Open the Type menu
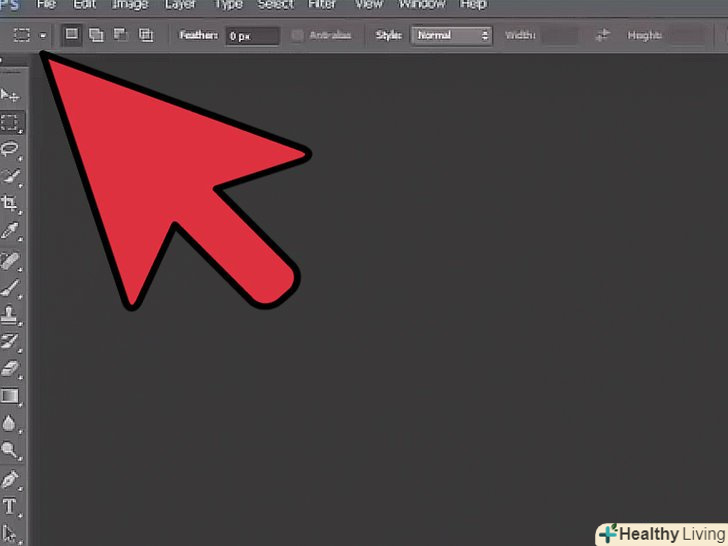The width and height of the screenshot is (728, 546). point(228,5)
